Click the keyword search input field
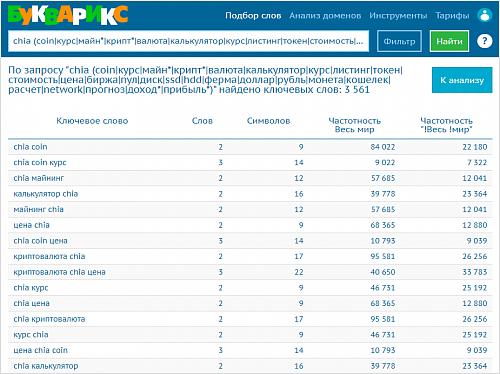This screenshot has height=374, width=500. pyautogui.click(x=188, y=41)
